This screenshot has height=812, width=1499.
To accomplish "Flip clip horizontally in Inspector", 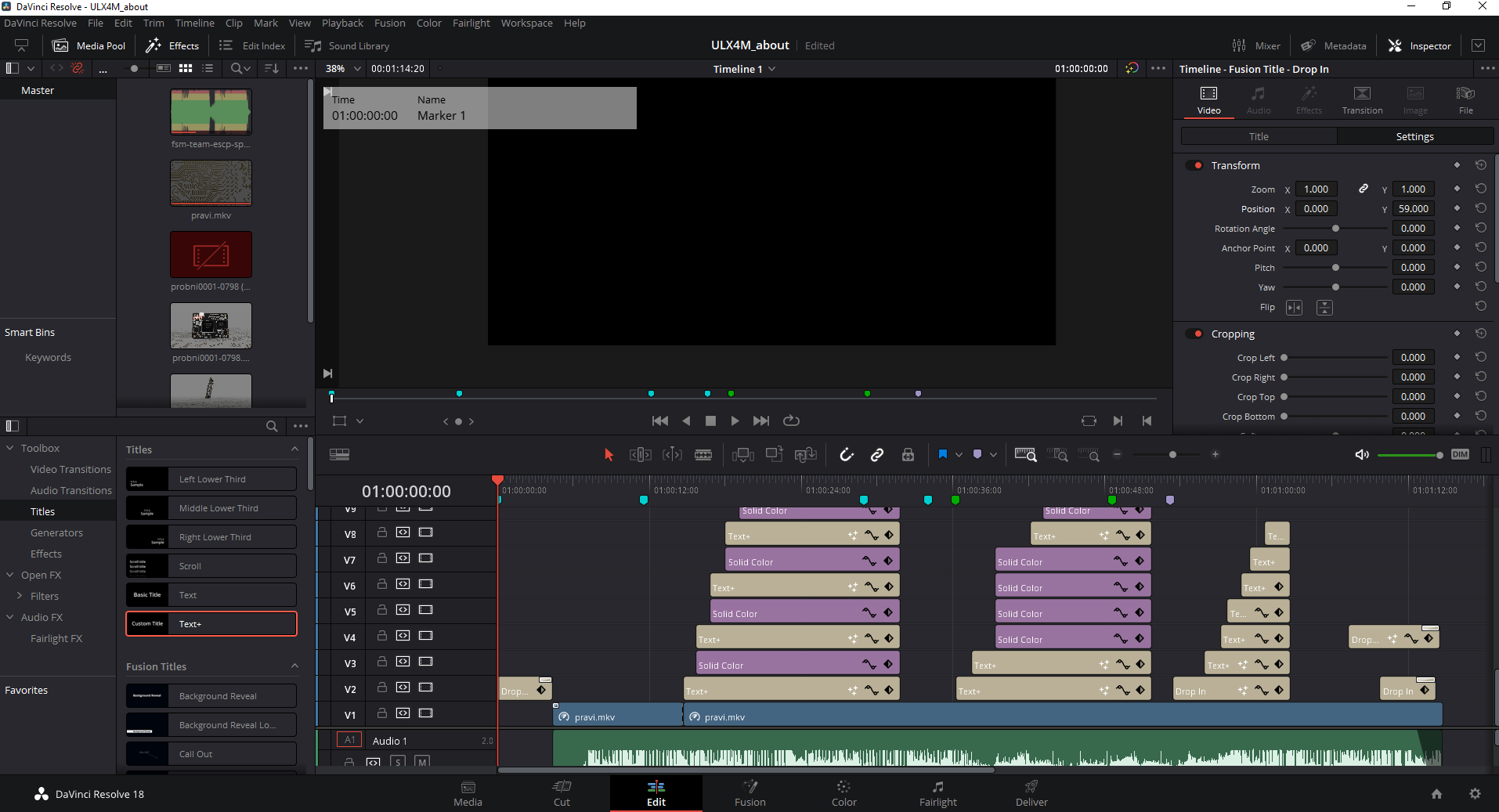I will coord(1294,308).
